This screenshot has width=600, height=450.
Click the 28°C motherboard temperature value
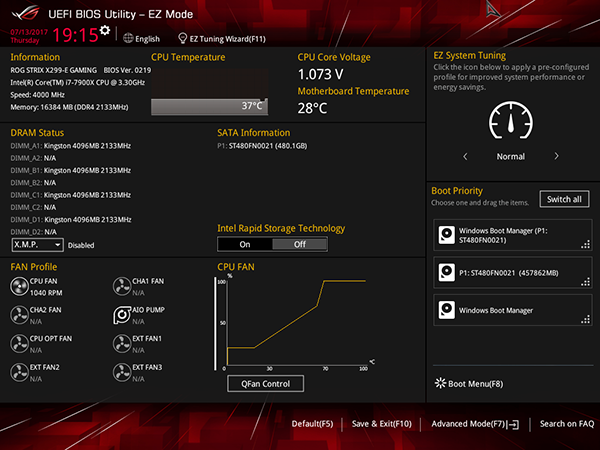312,108
